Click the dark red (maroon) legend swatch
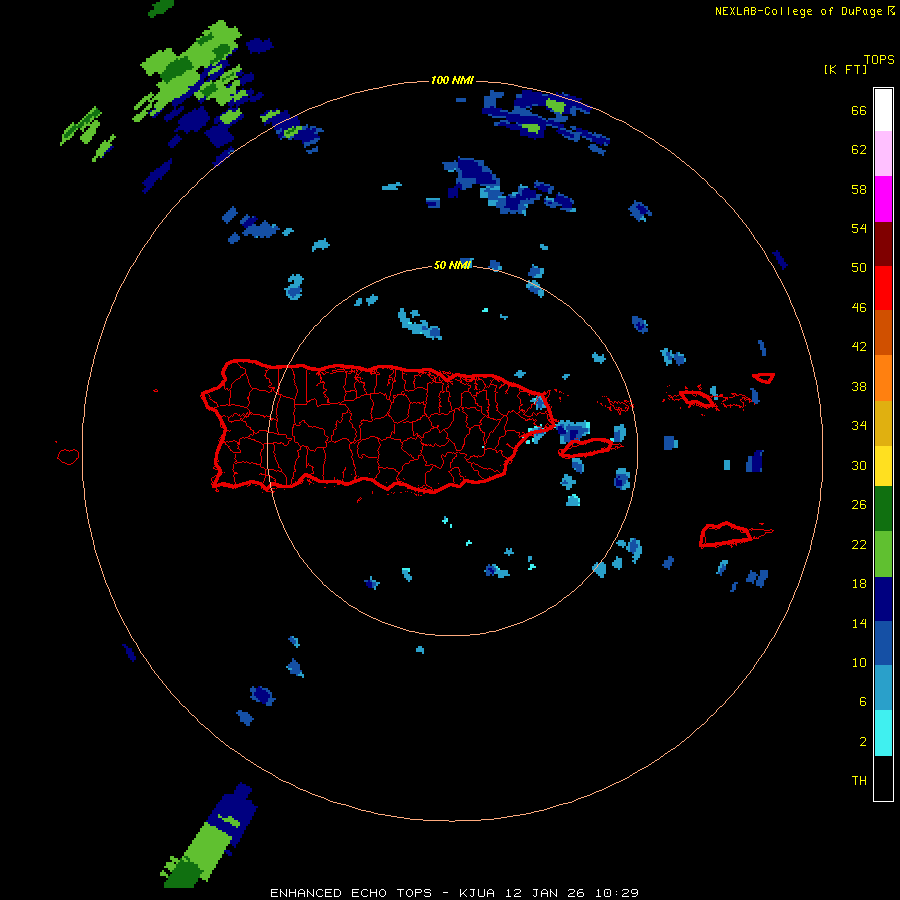This screenshot has width=900, height=900. point(883,244)
